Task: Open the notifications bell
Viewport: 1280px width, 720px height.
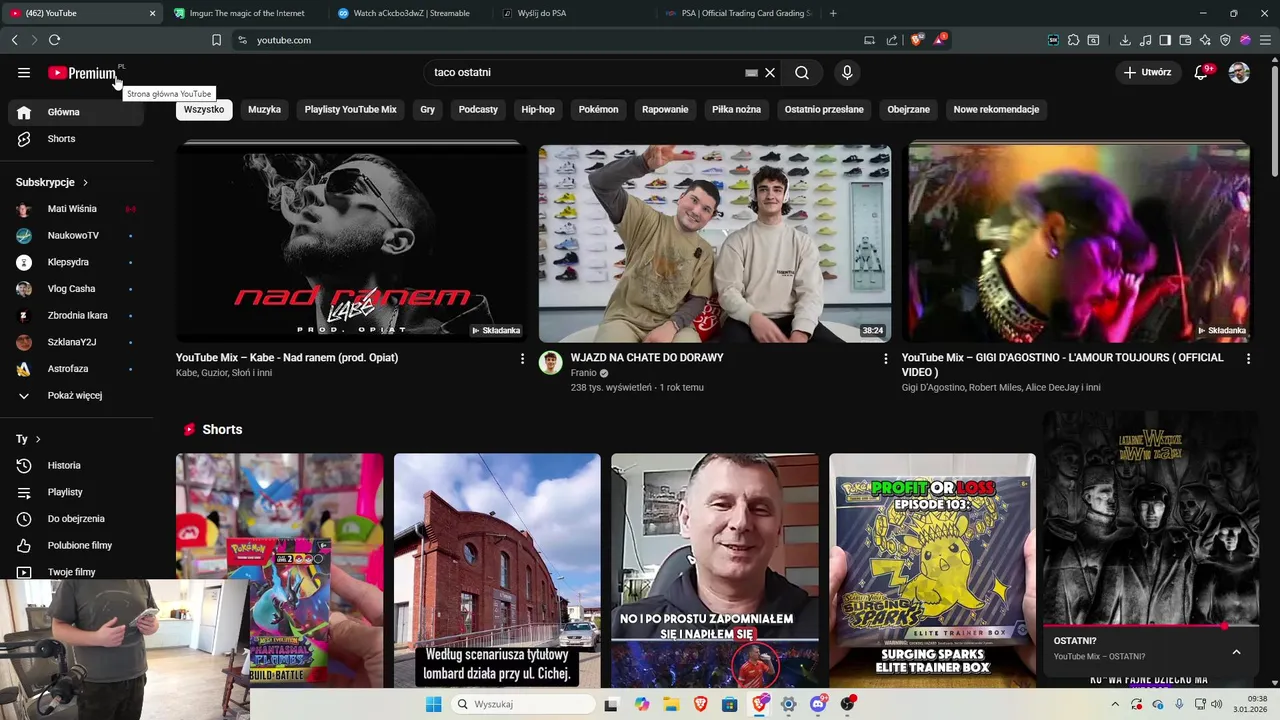Action: coord(1202,72)
